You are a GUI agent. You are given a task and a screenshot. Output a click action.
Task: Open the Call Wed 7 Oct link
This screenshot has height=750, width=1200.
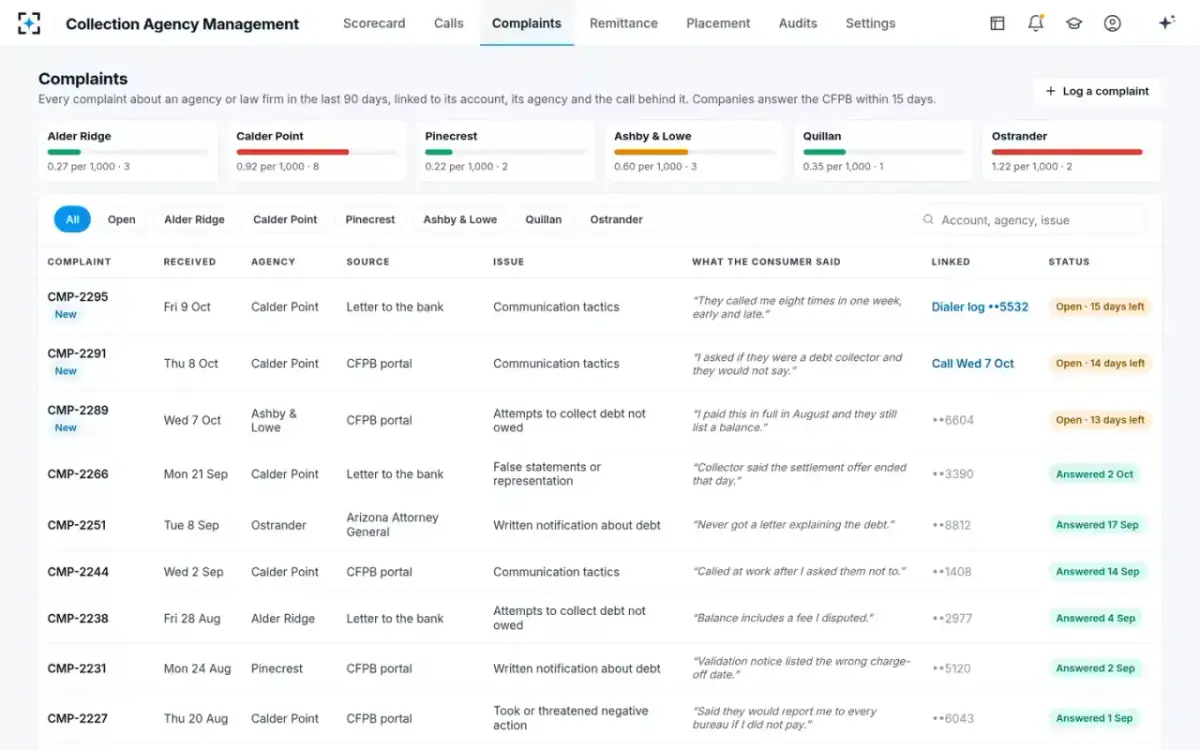pyautogui.click(x=973, y=364)
